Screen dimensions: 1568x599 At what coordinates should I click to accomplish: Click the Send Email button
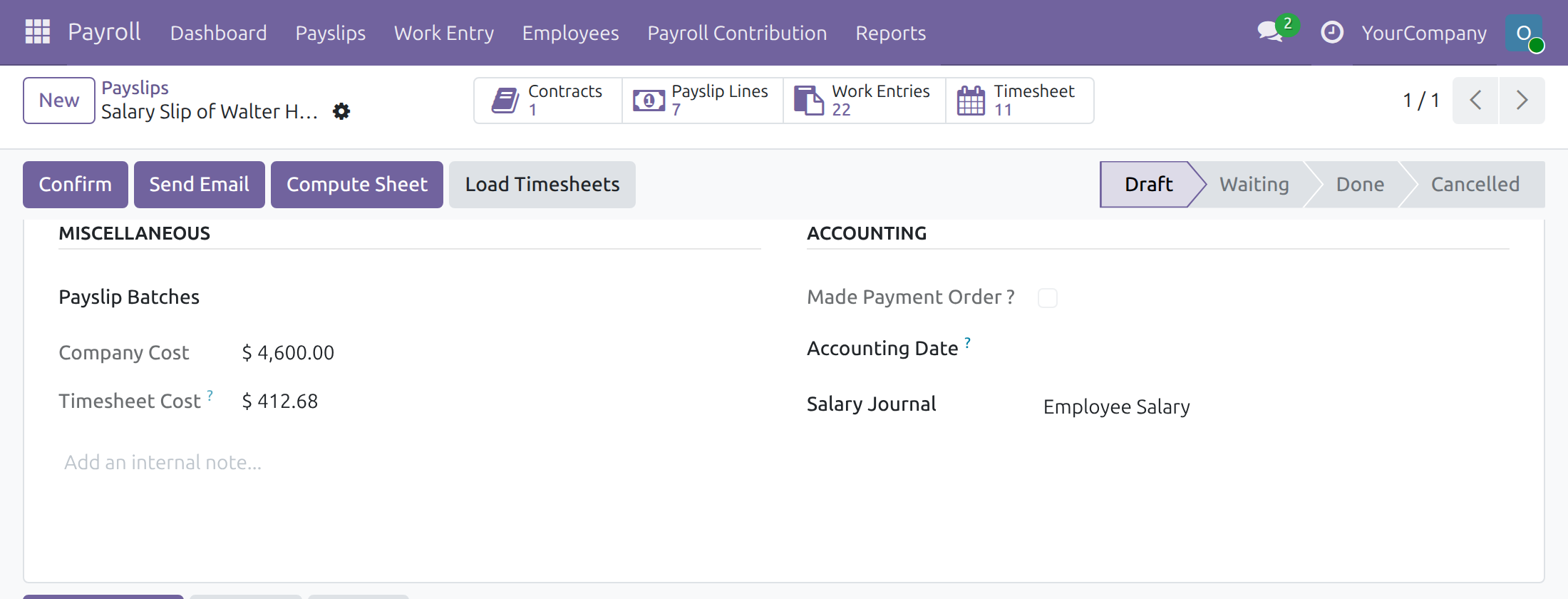200,185
